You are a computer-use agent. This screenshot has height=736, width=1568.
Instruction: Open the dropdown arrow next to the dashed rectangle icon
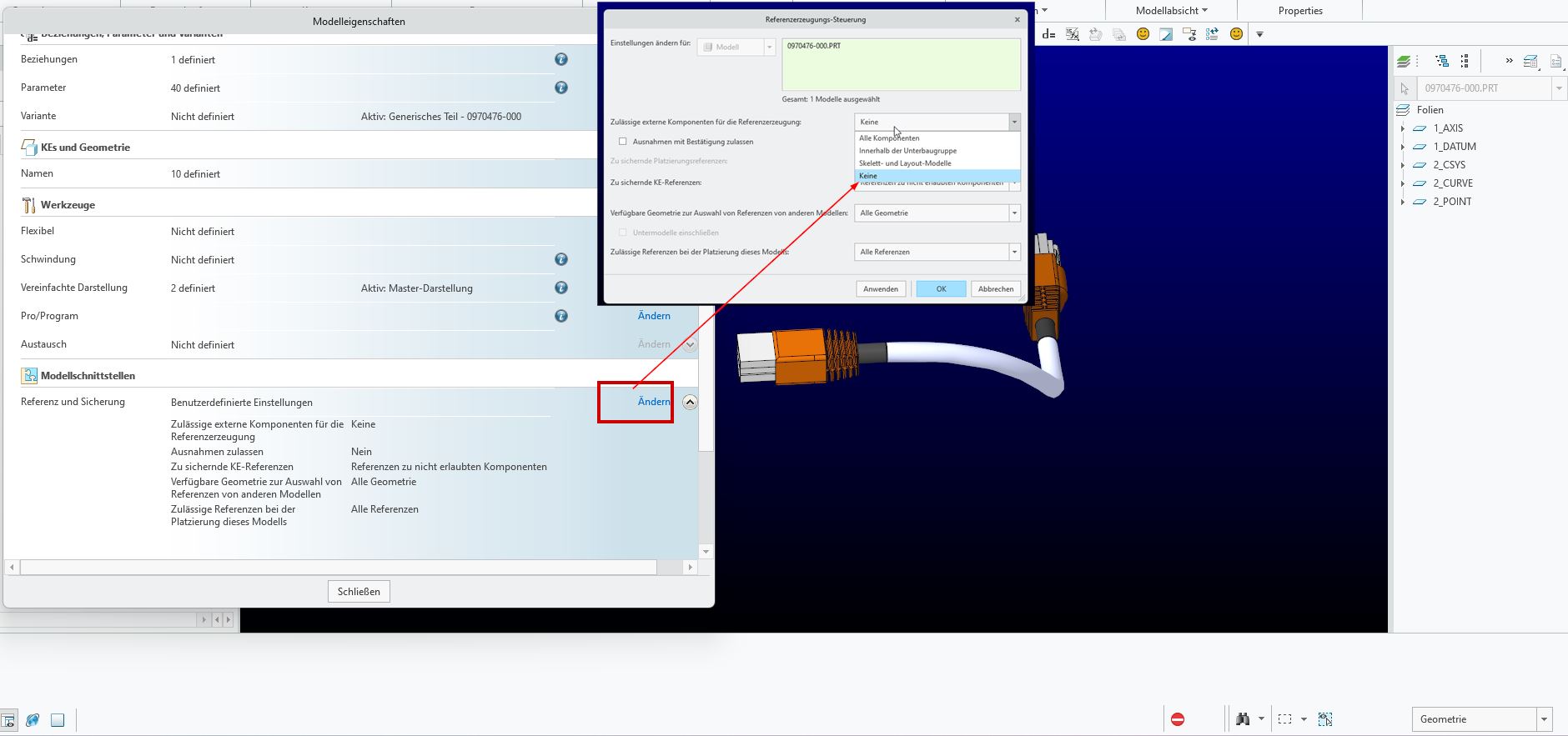(x=1304, y=719)
